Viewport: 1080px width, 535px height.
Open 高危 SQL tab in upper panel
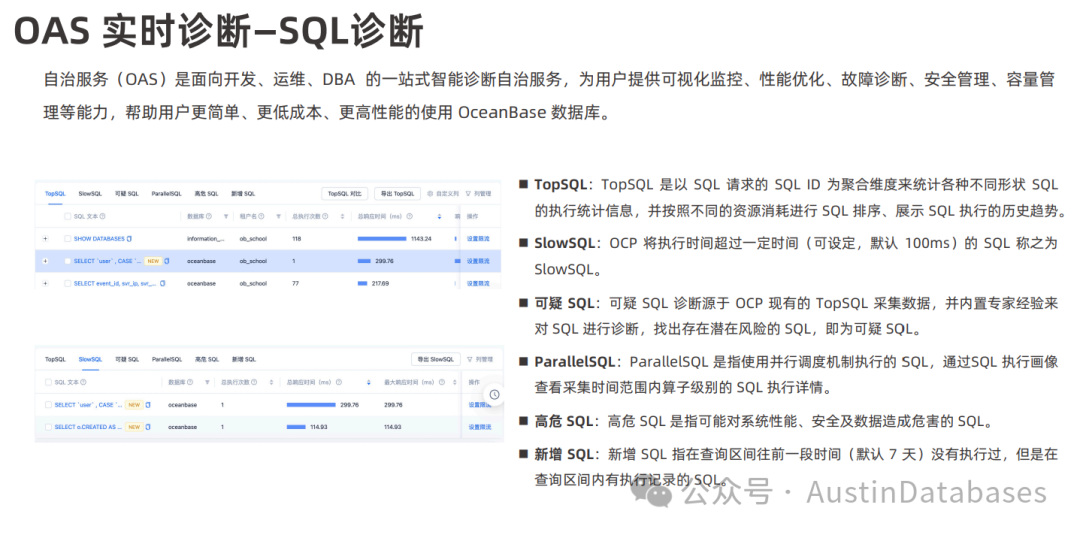tap(207, 193)
